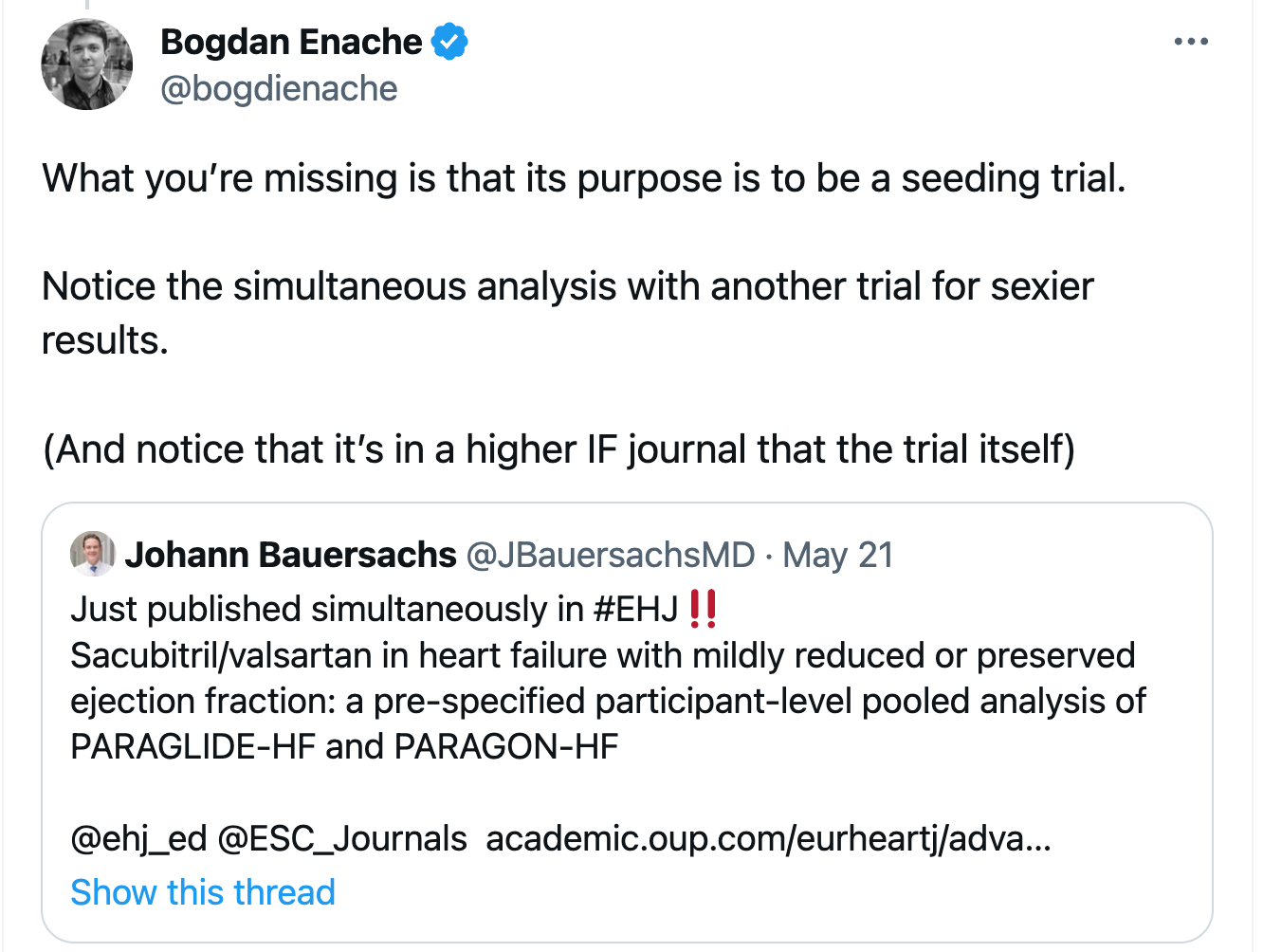Click Johann Bauersachs' display name
Screen dimensions: 1263x952
(290, 555)
